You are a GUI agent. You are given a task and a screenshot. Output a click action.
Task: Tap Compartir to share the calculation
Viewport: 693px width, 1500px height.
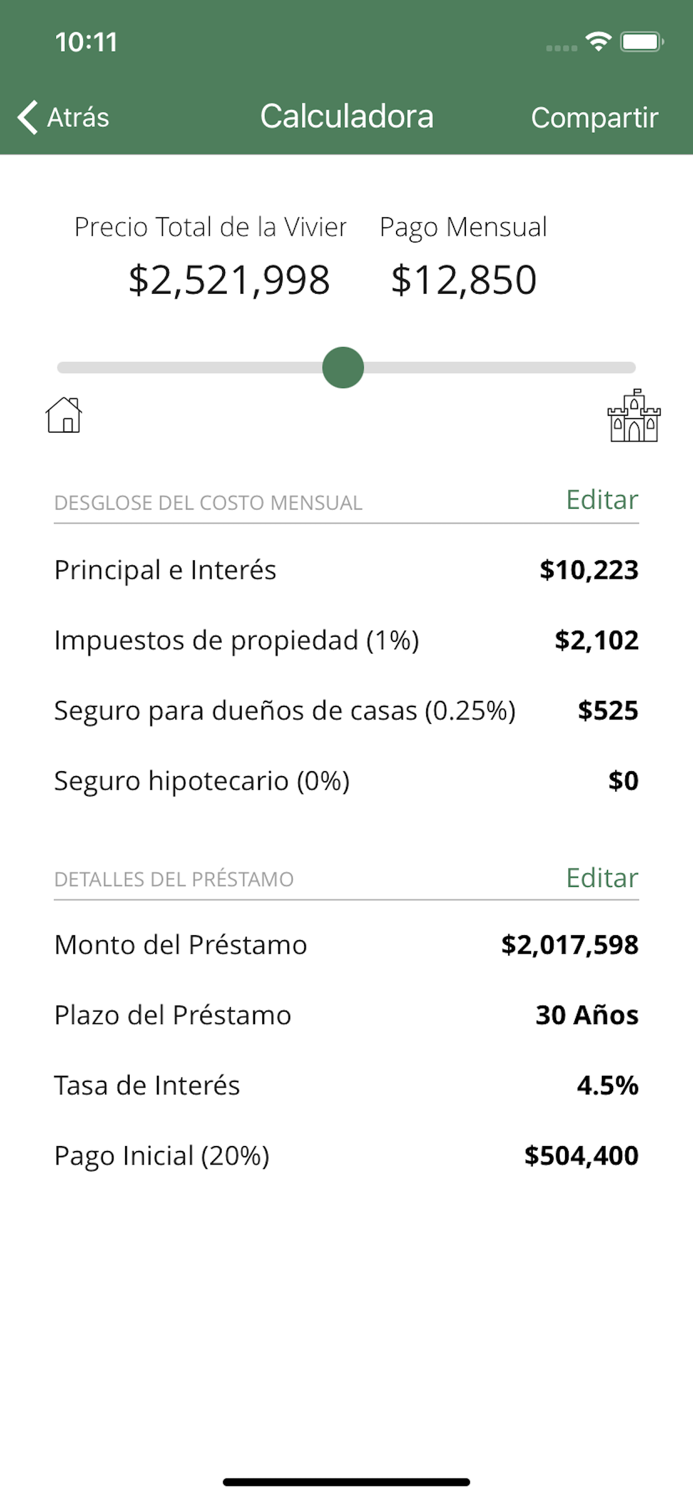[594, 117]
